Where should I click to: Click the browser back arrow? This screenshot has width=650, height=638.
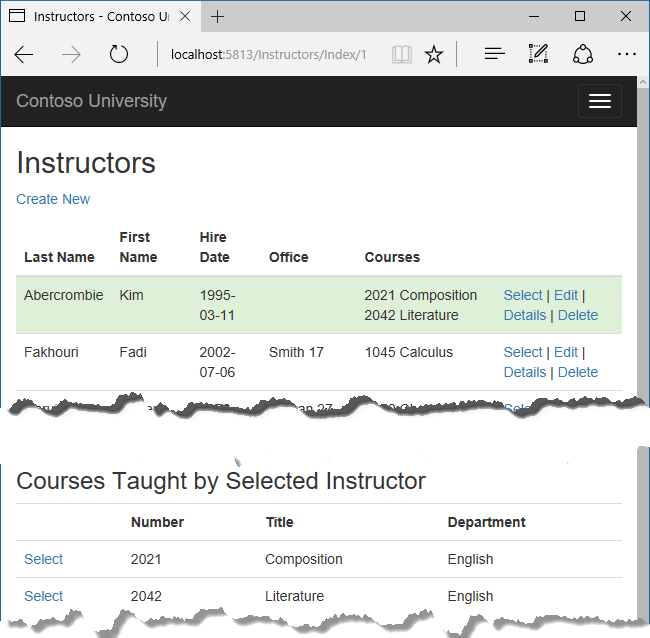[x=24, y=55]
